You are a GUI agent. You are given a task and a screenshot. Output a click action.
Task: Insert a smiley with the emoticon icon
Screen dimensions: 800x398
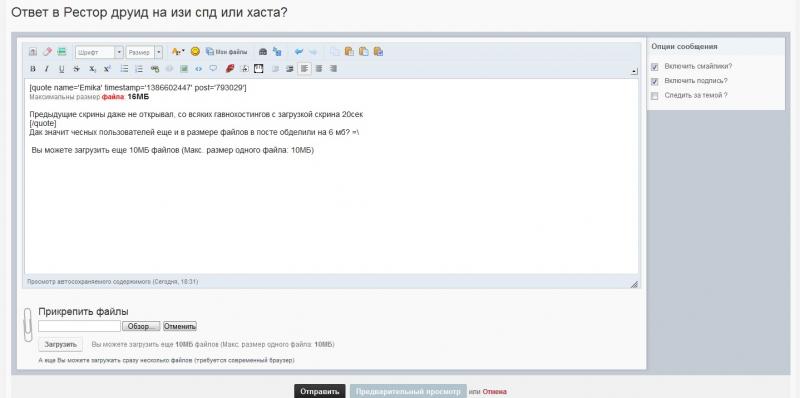(195, 52)
